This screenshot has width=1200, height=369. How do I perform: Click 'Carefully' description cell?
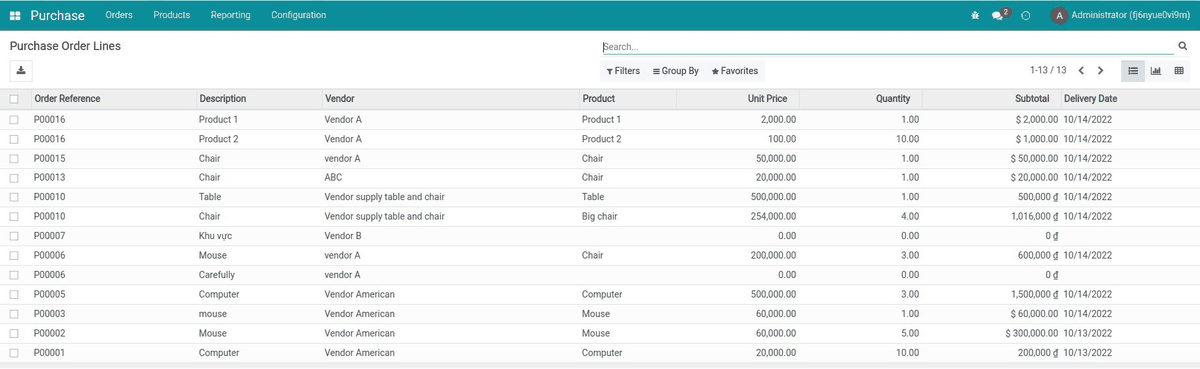pos(217,275)
